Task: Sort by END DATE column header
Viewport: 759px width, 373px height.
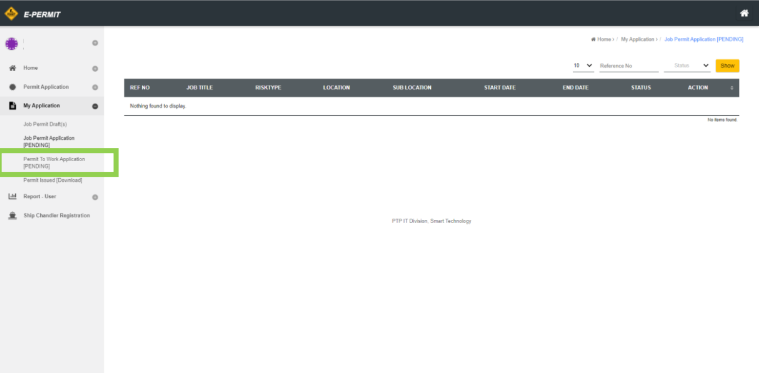Action: [576, 88]
